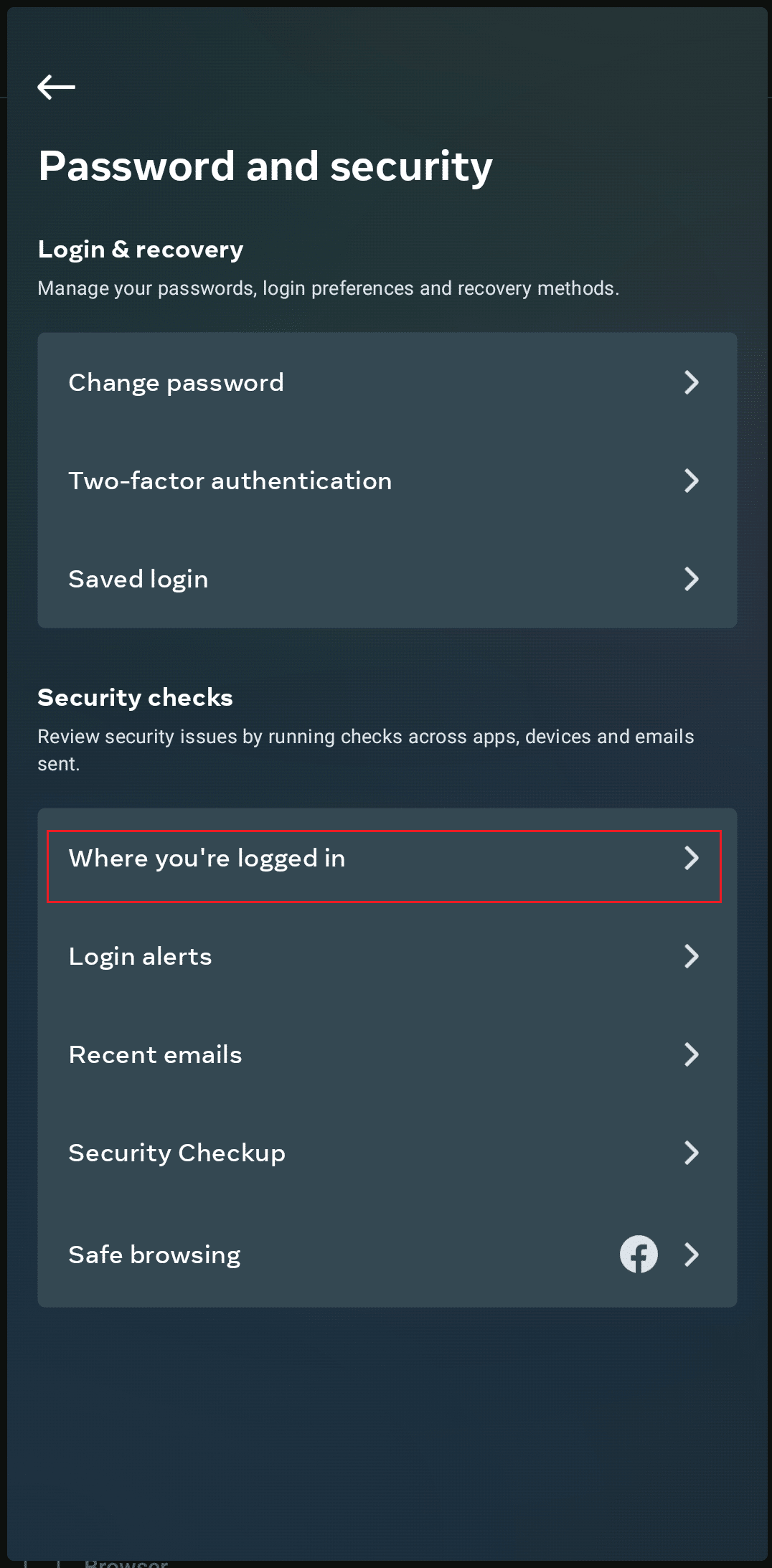The width and height of the screenshot is (772, 1568).
Task: Open Change password
Action: (387, 382)
